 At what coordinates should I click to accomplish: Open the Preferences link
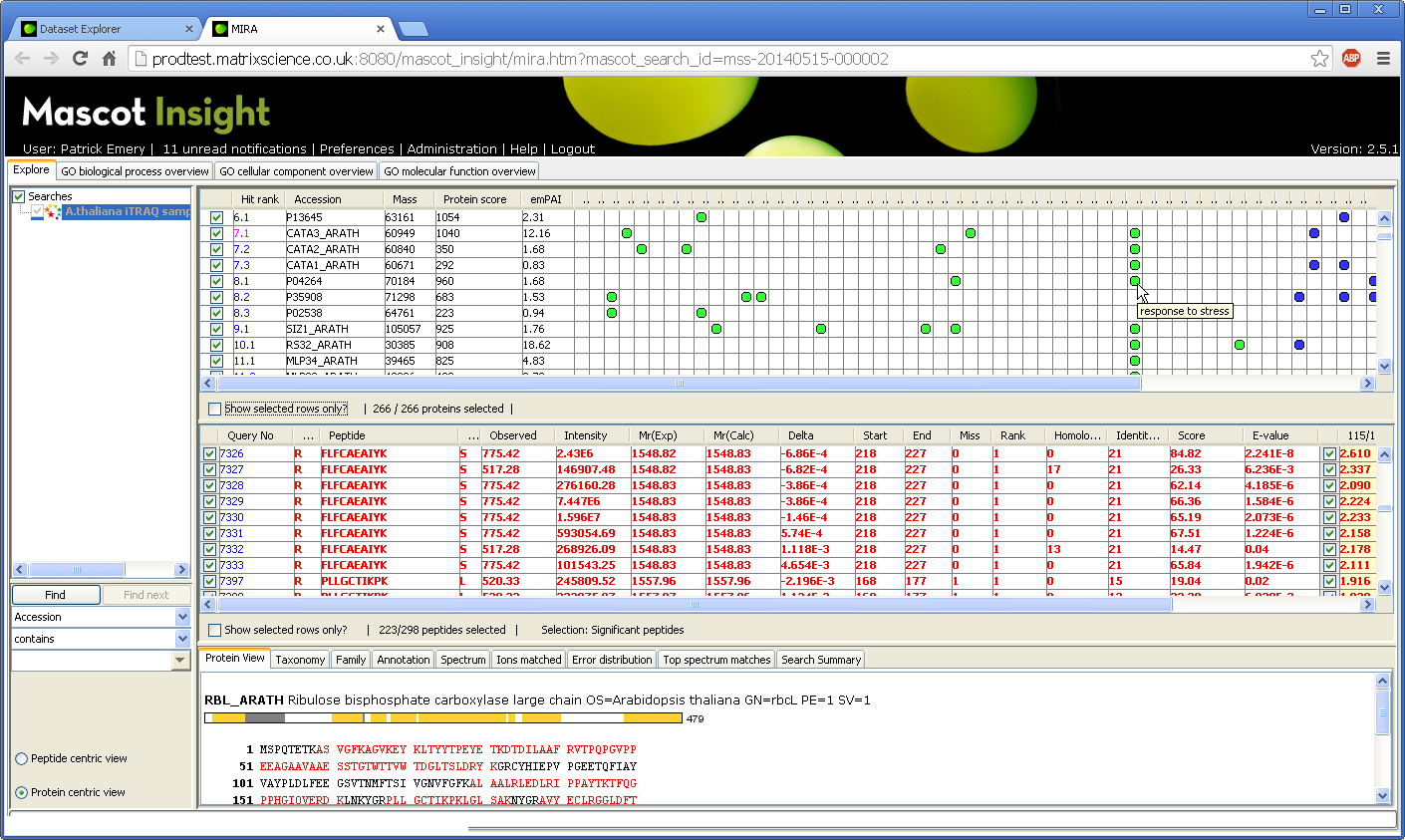tap(357, 148)
